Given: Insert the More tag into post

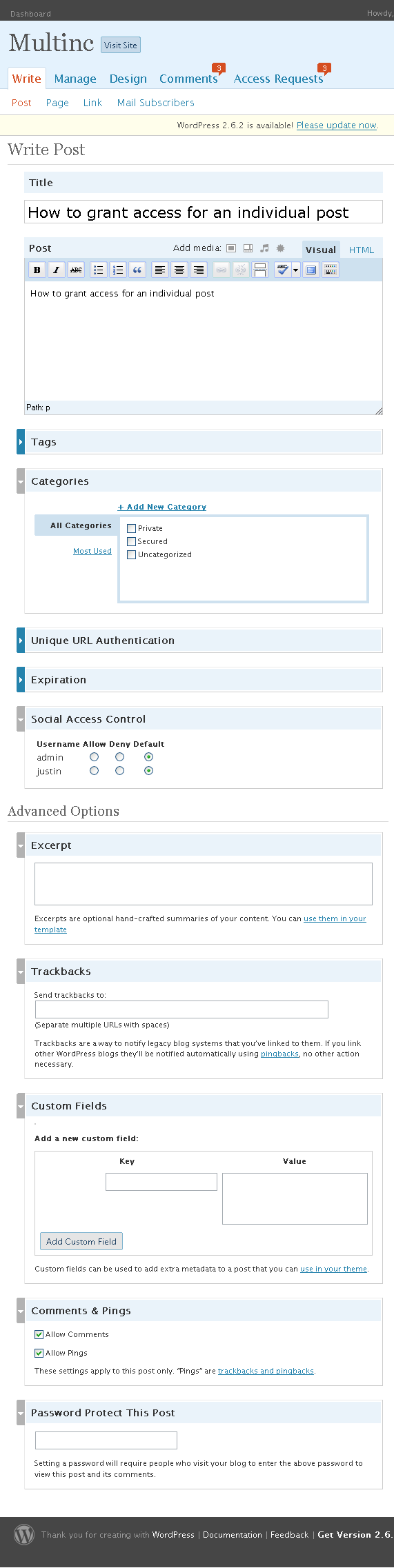Looking at the screenshot, I should click(x=260, y=270).
